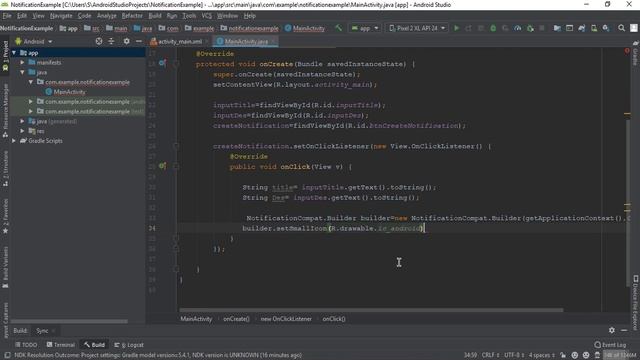The height and width of the screenshot is (360, 640).
Task: Expand Gradle Scripts node
Action: [x=14, y=141]
